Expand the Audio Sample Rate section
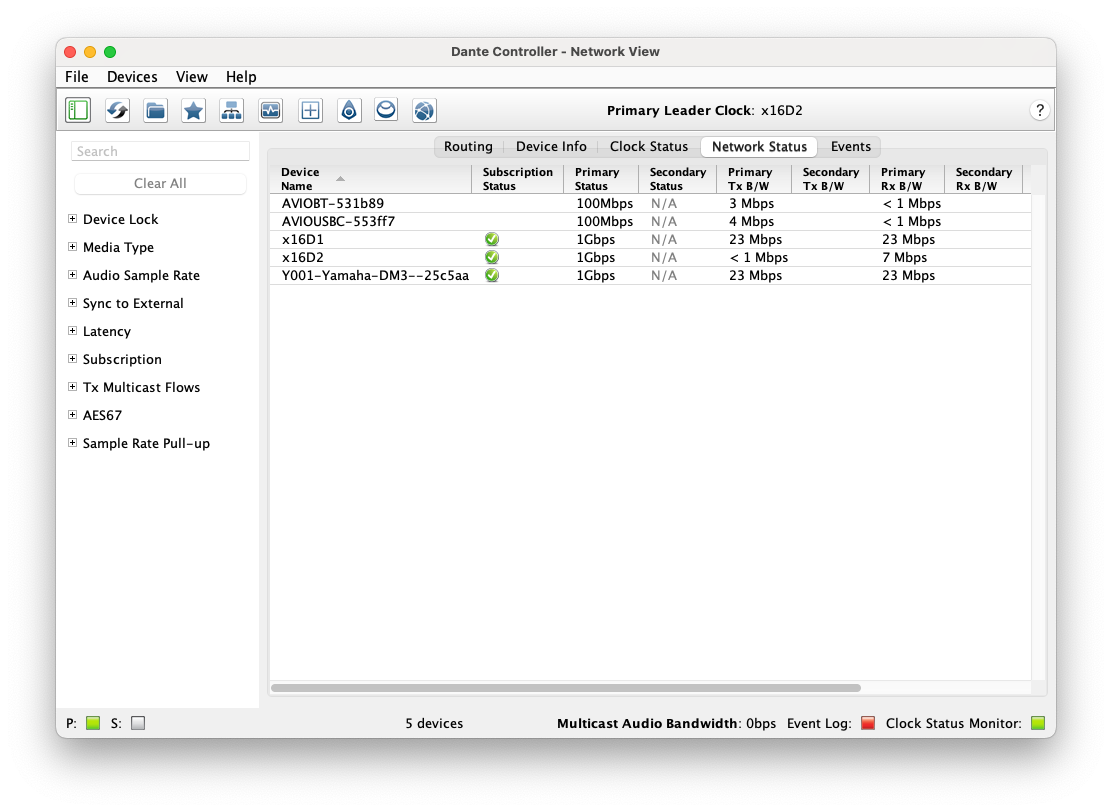The width and height of the screenshot is (1112, 812). 71,275
